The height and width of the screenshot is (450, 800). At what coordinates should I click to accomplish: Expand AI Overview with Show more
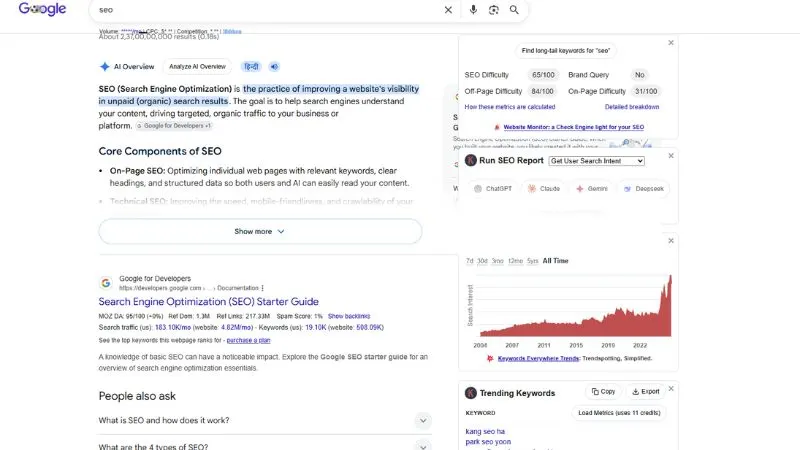click(260, 231)
